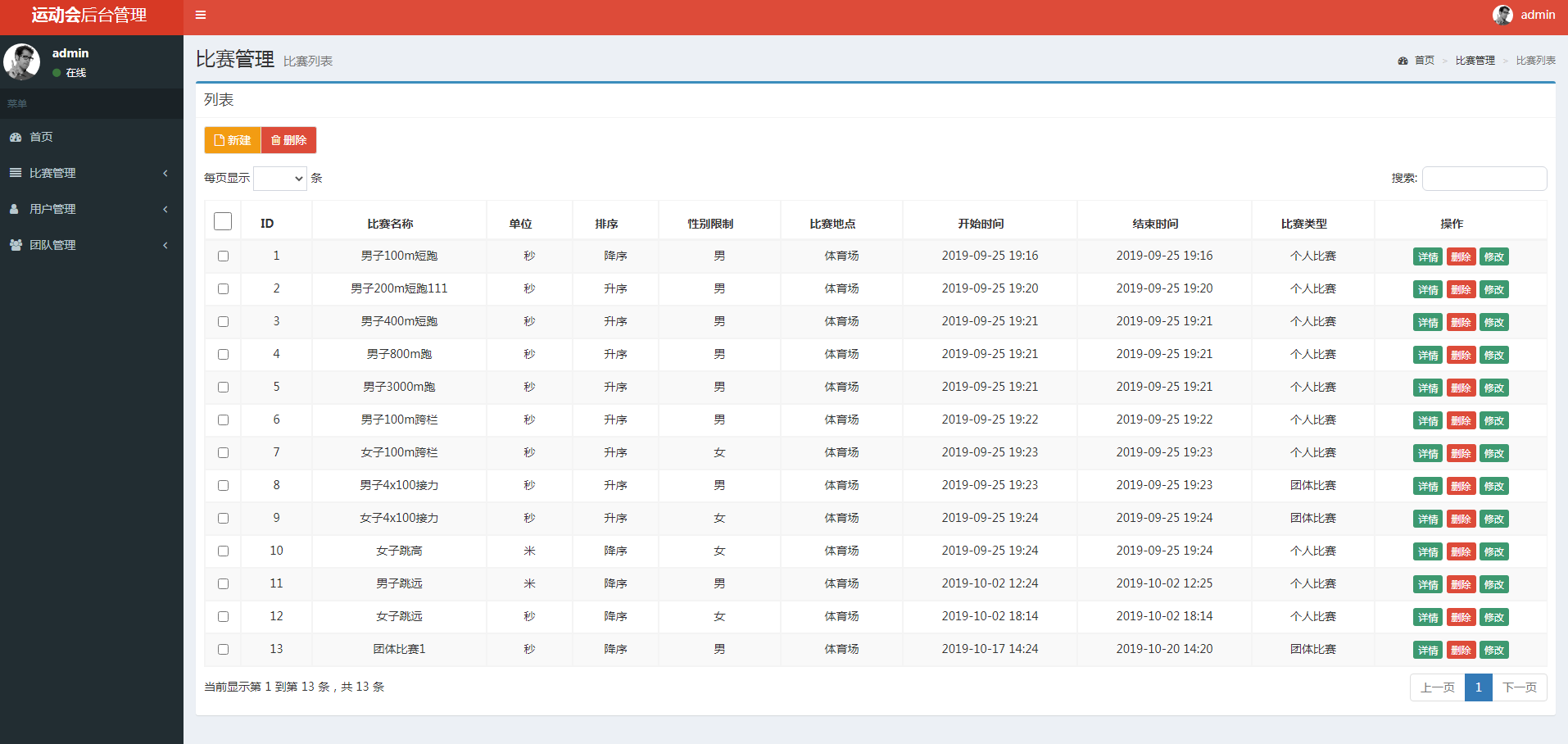
Task: View 详情 for 男子3000m跑
Action: pos(1428,388)
